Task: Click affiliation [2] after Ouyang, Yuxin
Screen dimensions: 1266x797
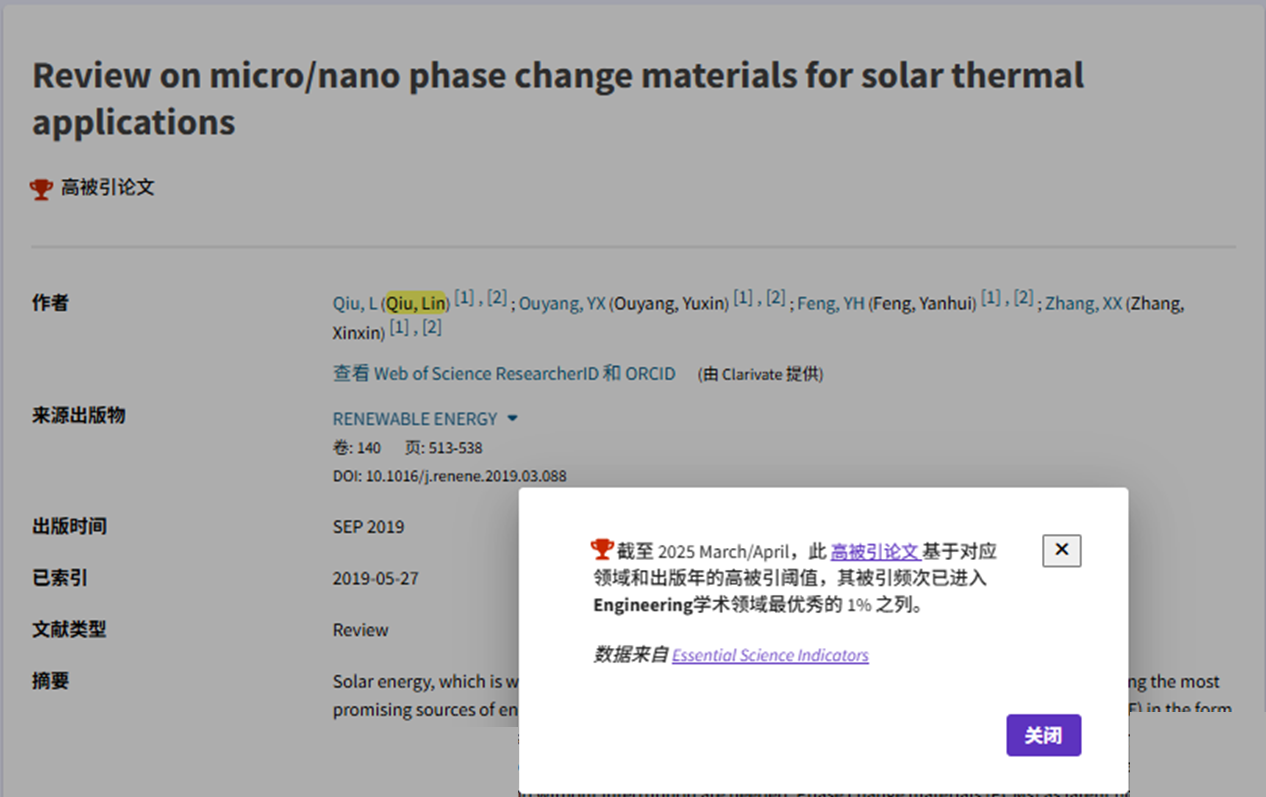Action: [x=775, y=297]
